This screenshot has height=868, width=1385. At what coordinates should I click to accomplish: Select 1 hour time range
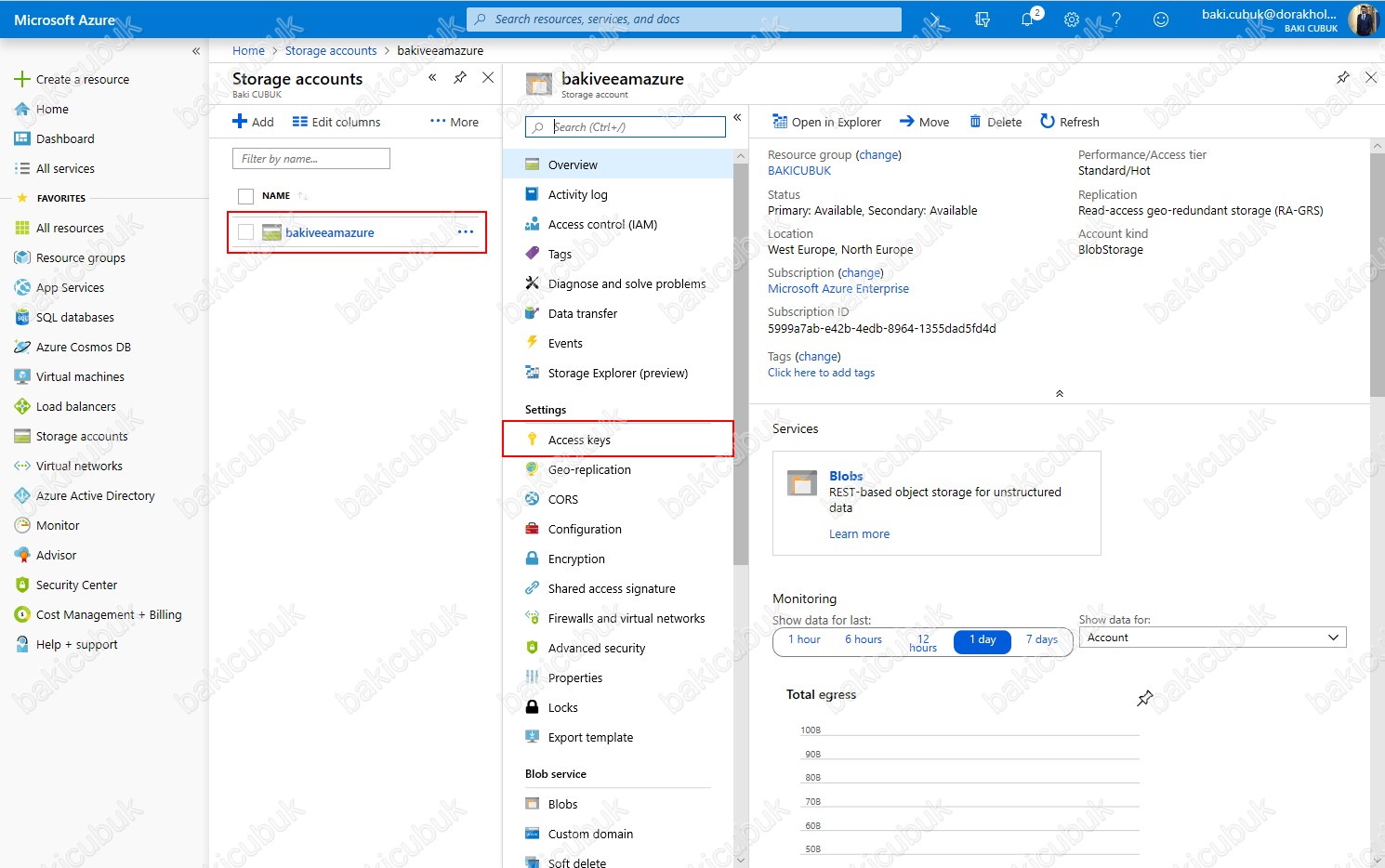tap(804, 639)
